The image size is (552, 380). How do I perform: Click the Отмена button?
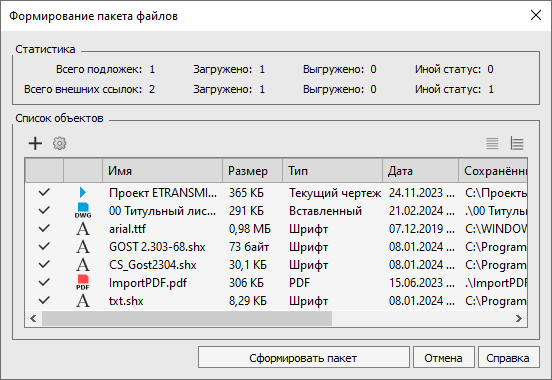pos(444,358)
